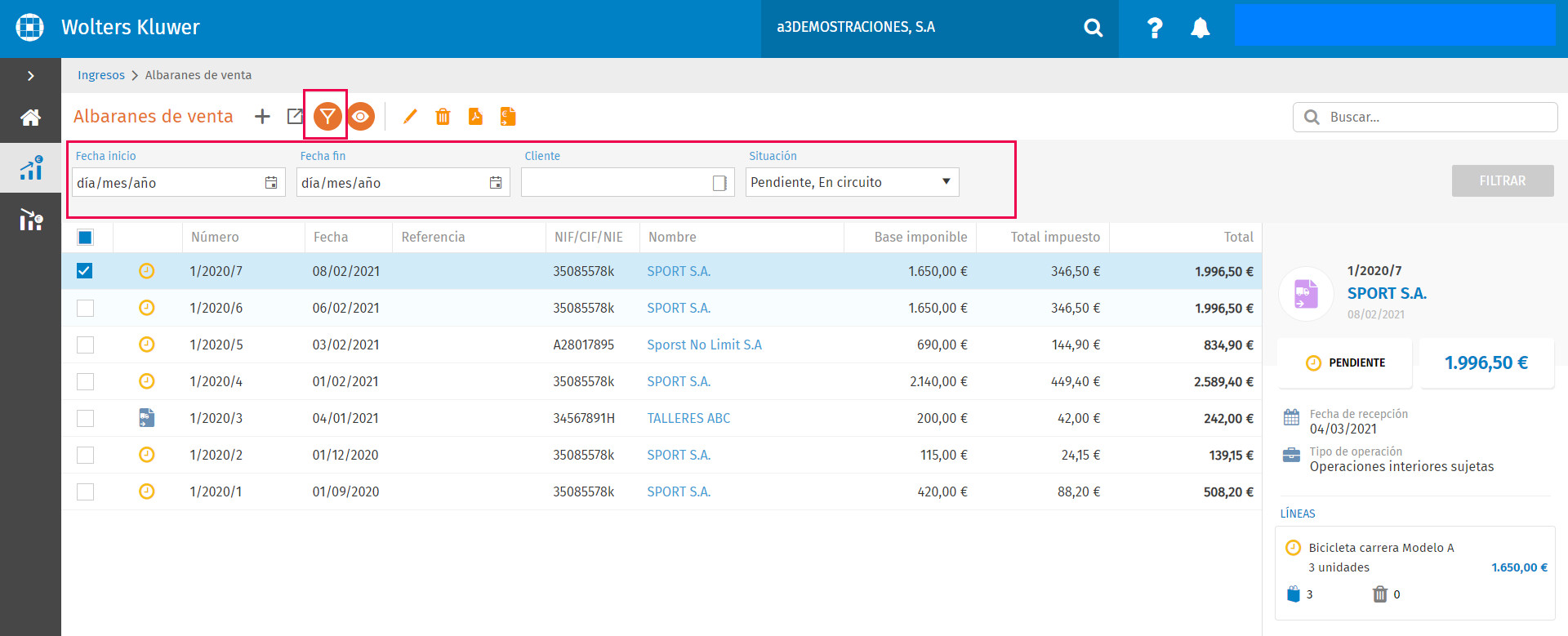Expand the left sidebar with chevron

[30, 76]
